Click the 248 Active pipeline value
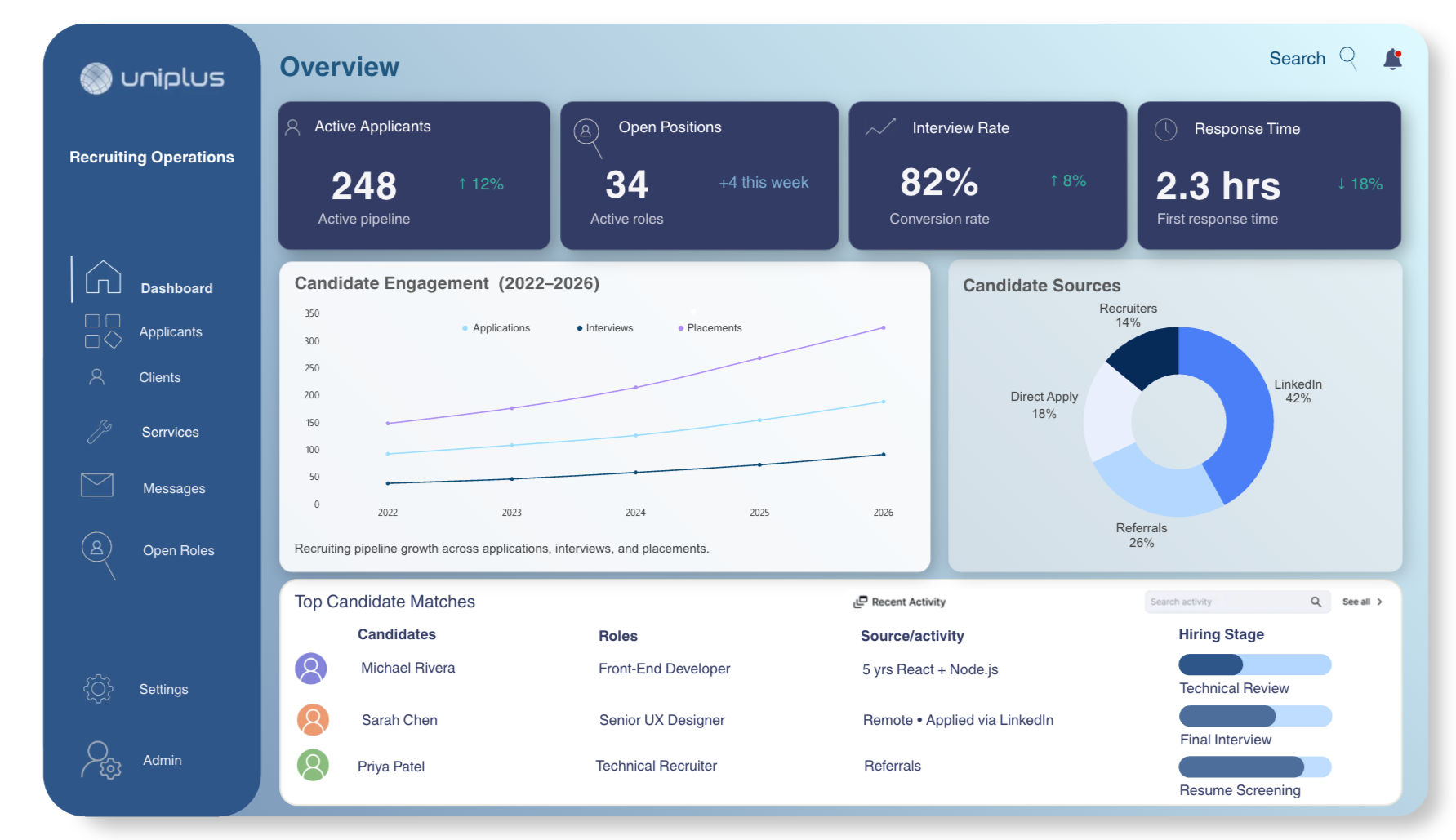The width and height of the screenshot is (1456, 840). click(x=364, y=186)
